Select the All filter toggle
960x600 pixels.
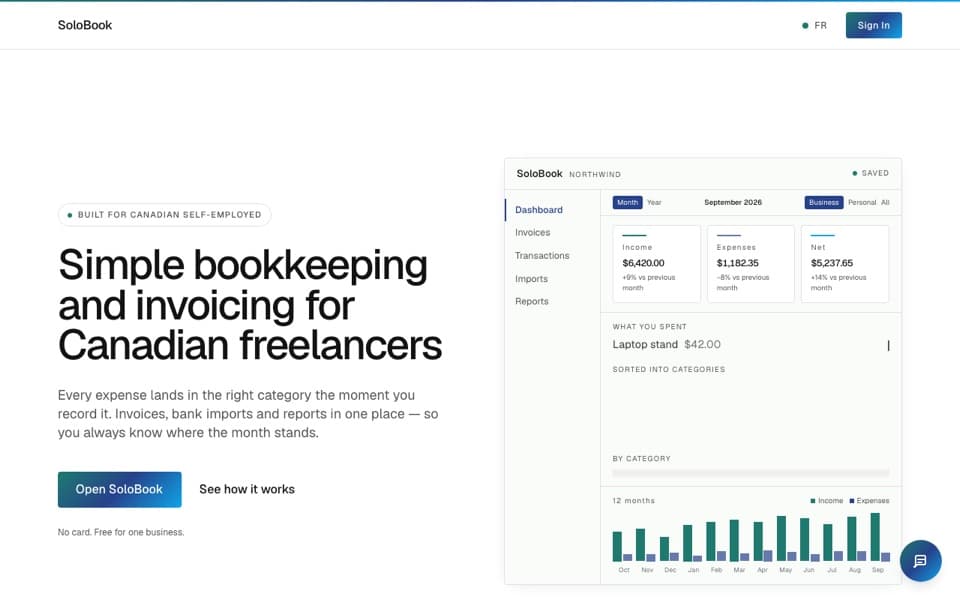[x=885, y=202]
